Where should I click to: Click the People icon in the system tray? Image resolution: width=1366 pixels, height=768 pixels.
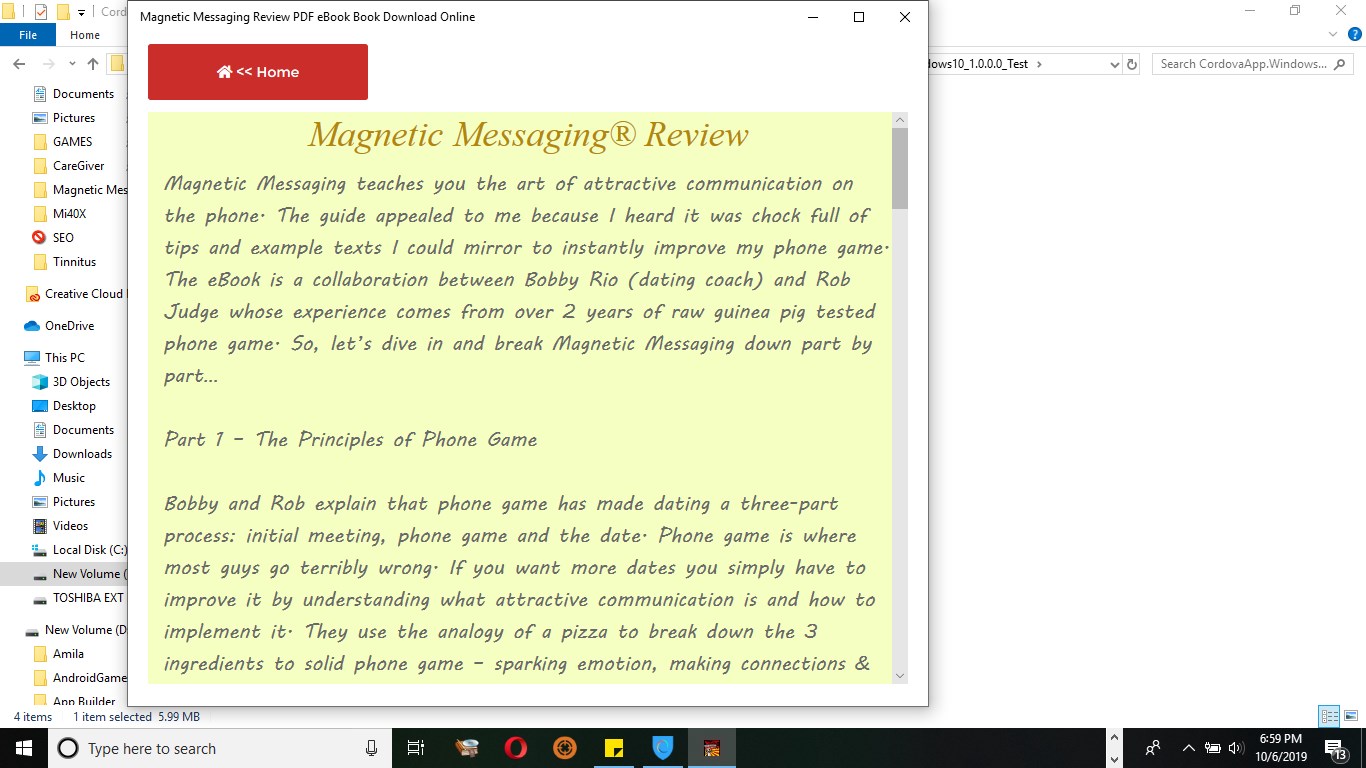1154,748
